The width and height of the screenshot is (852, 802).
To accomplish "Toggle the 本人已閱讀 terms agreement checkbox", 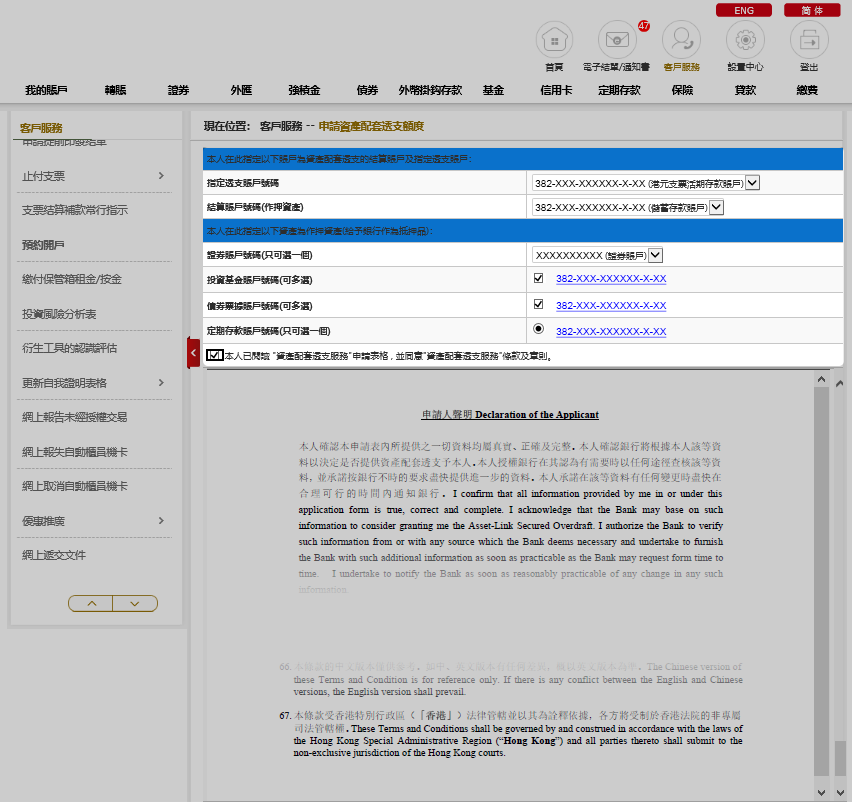I will point(214,355).
